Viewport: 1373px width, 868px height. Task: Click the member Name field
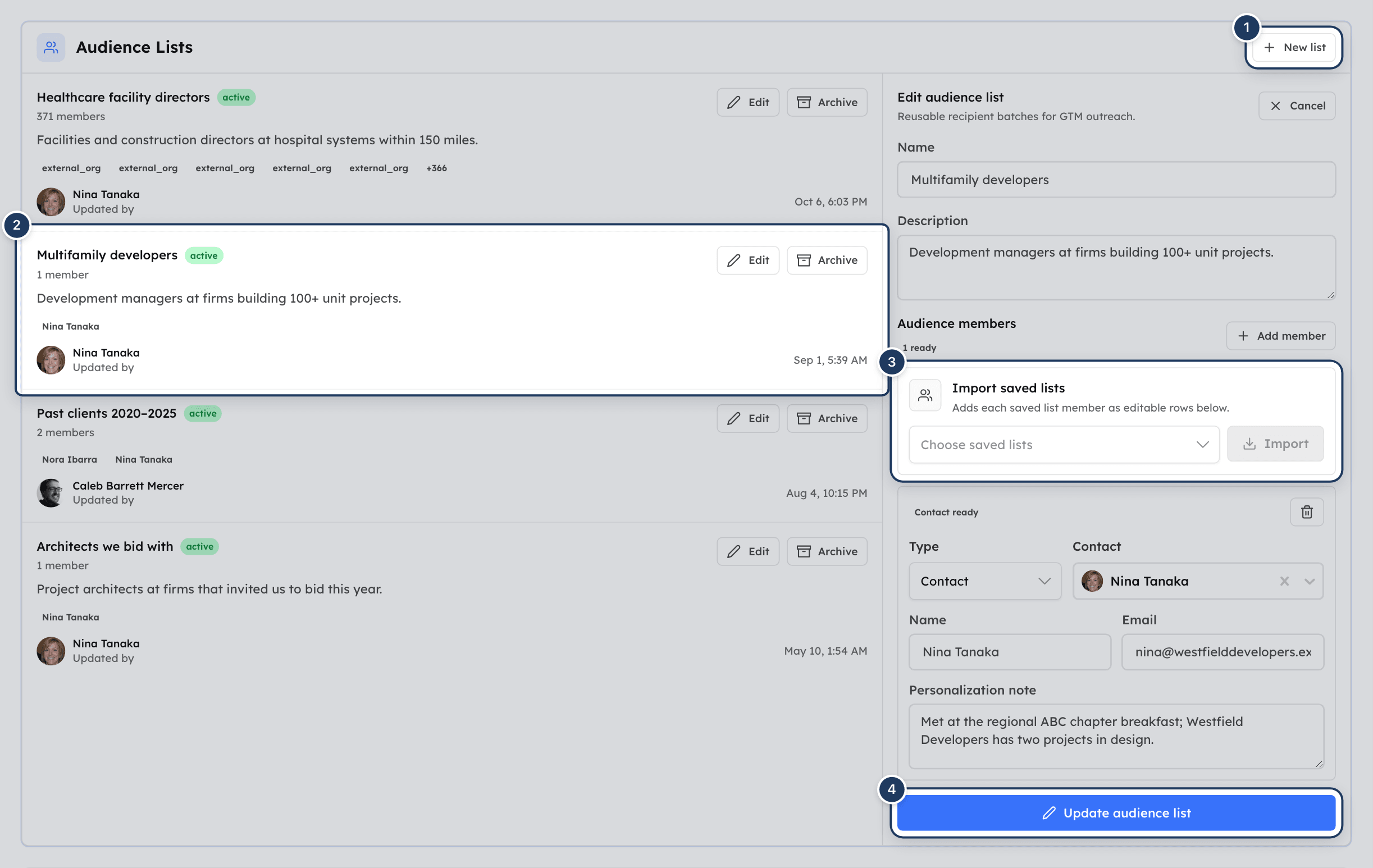click(1010, 652)
